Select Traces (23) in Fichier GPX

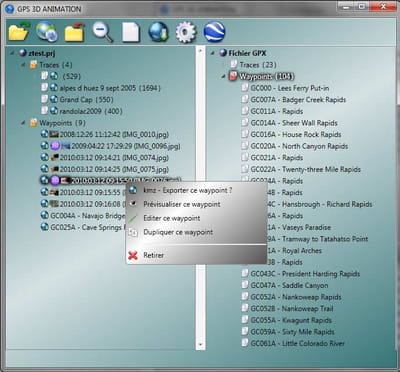tap(258, 65)
